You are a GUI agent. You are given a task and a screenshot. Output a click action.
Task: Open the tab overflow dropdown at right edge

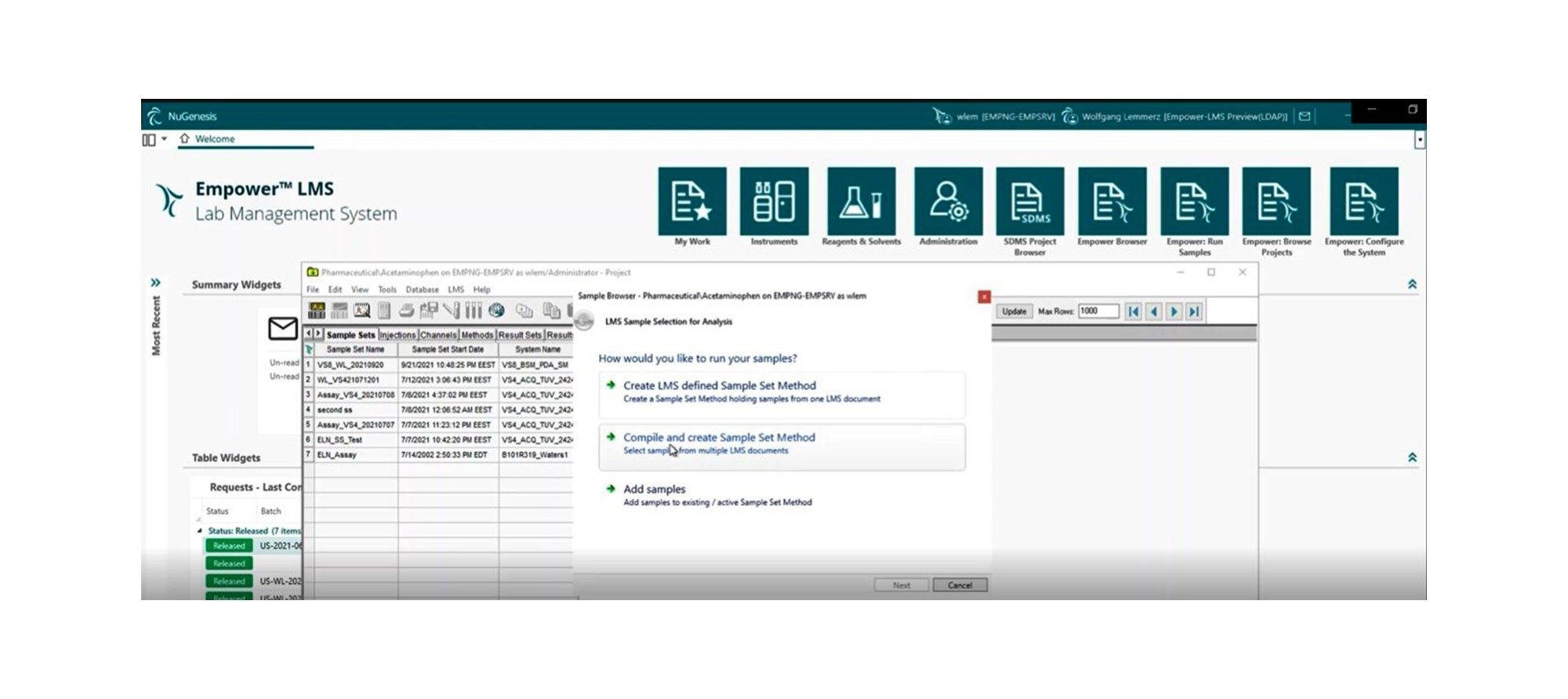pos(1419,140)
